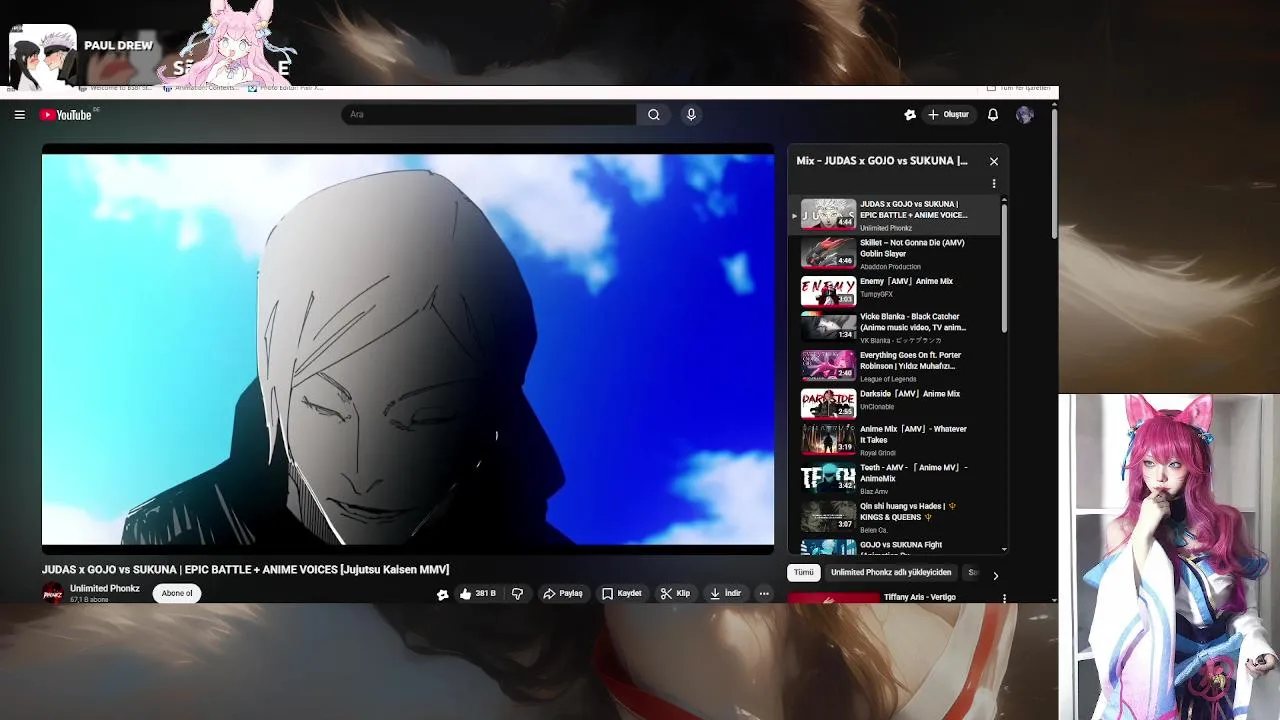
Task: Open the YouTube hamburger guide menu
Action: [19, 115]
